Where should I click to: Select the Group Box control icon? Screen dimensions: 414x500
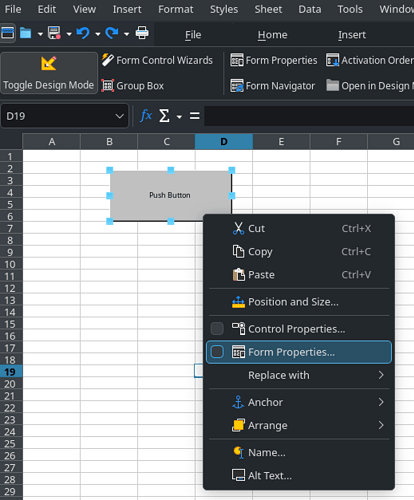point(107,86)
